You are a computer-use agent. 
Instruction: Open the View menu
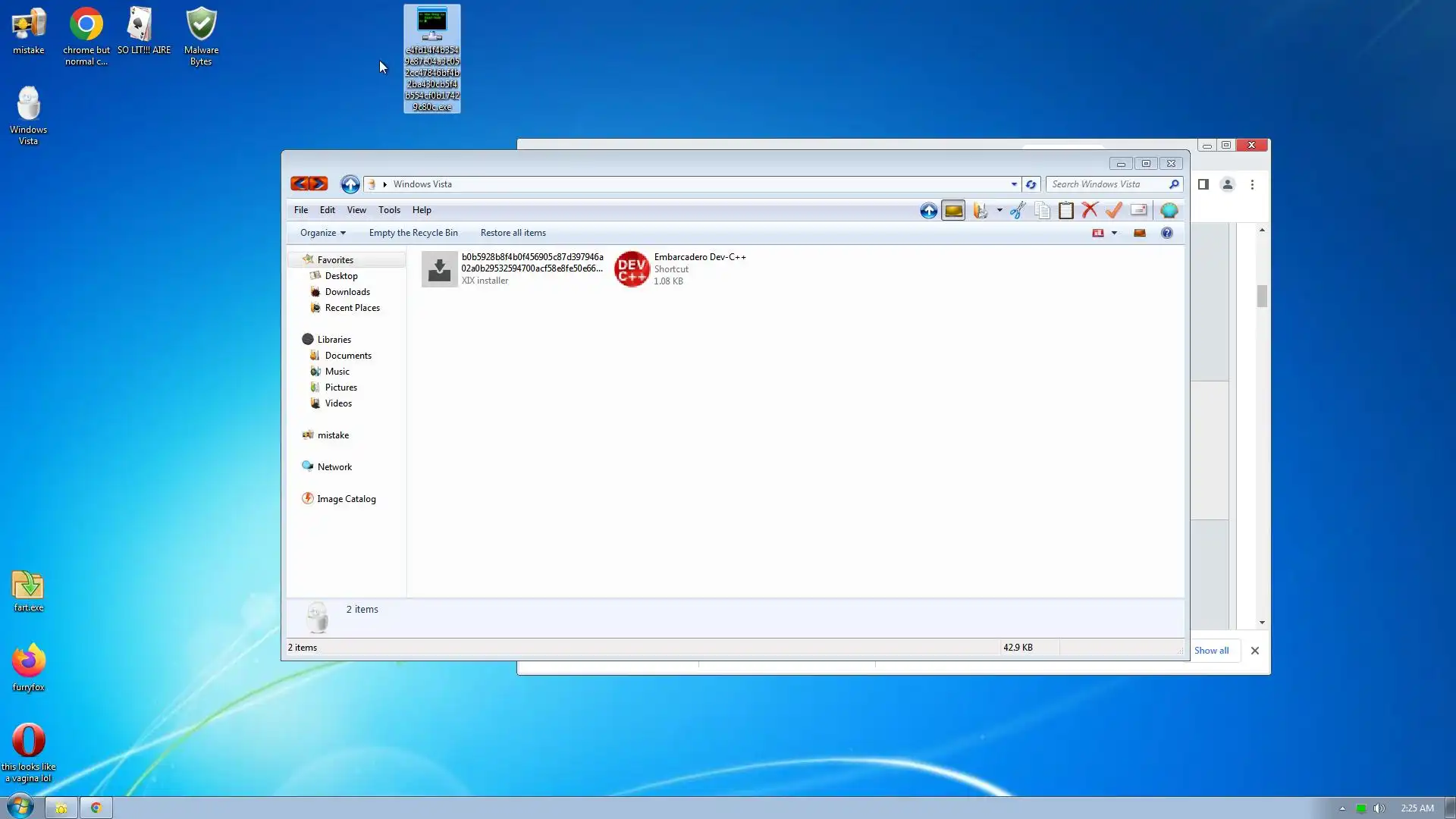coord(356,210)
